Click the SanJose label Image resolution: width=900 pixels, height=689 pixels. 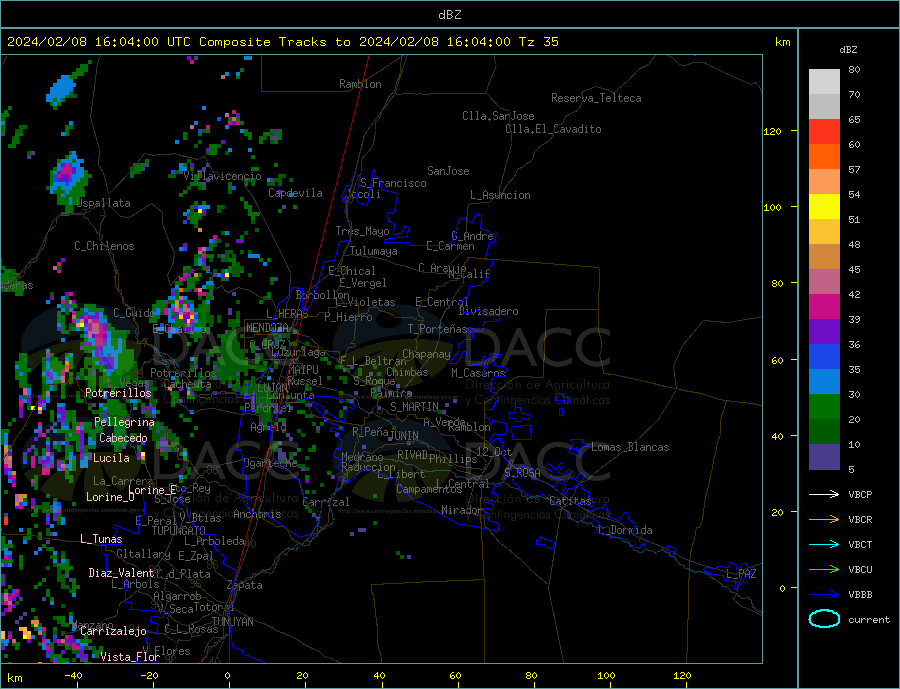[448, 171]
